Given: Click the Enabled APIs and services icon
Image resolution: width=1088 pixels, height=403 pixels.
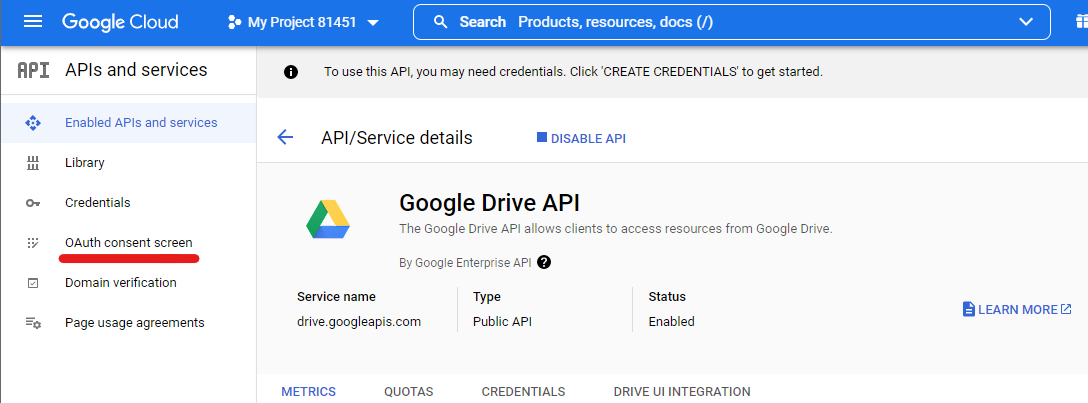Looking at the screenshot, I should tap(33, 123).
